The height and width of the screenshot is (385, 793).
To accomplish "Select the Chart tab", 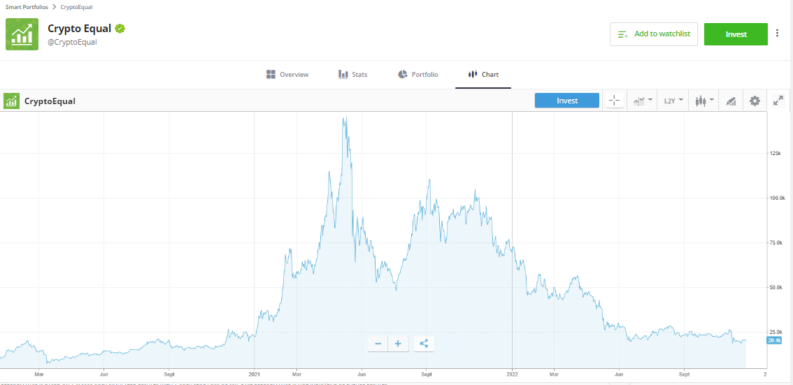I will point(483,74).
